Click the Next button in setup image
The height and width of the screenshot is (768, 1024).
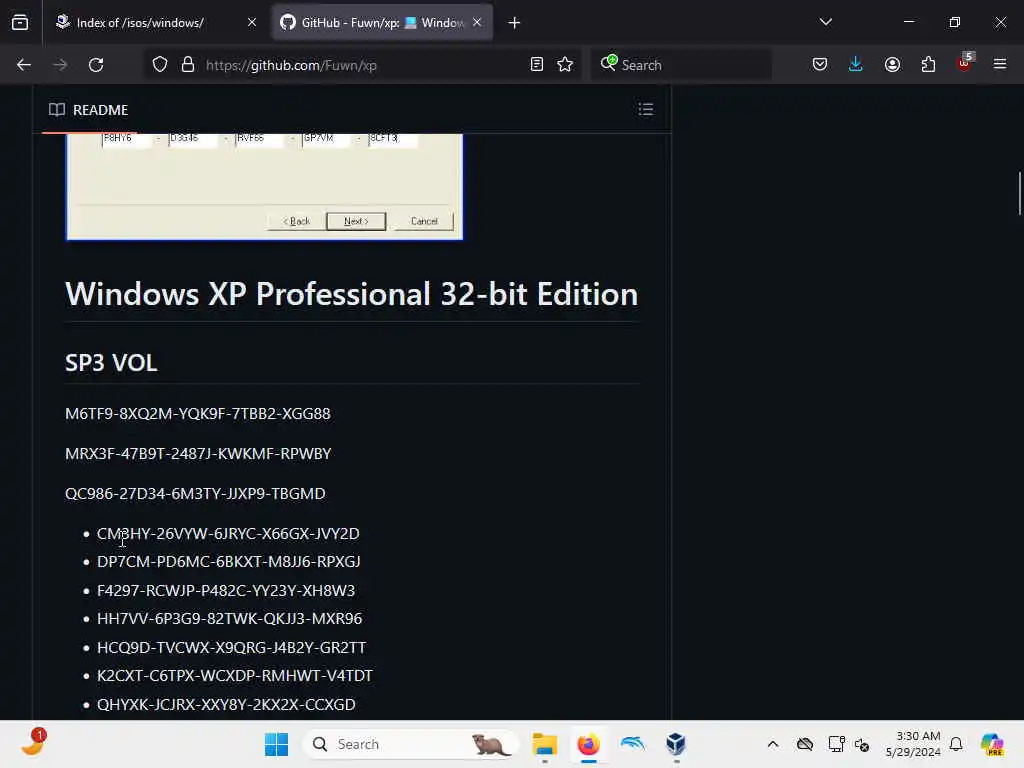click(x=356, y=221)
